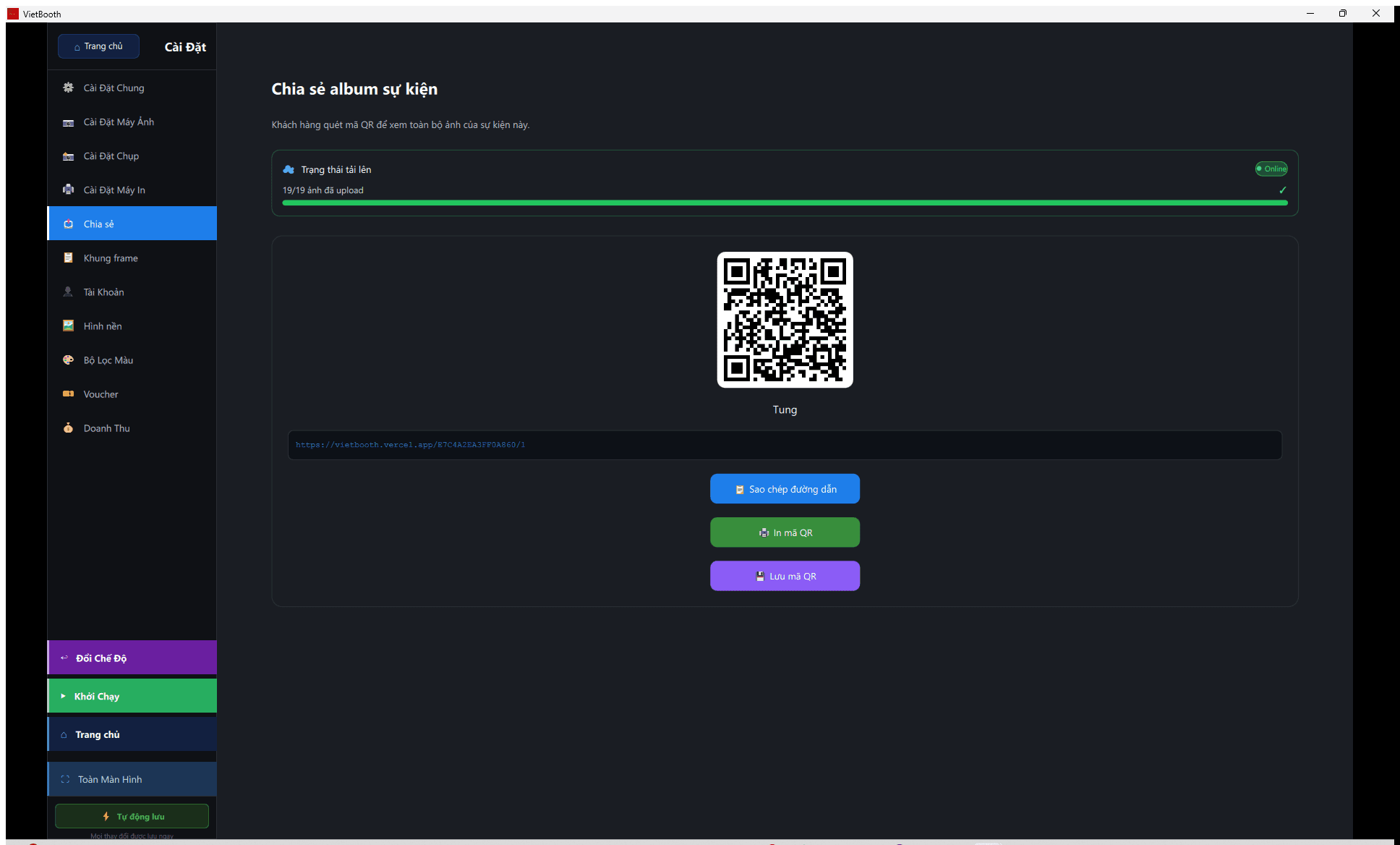Click the Sao chép đường dẫn button
The image size is (1400, 845).
785,489
